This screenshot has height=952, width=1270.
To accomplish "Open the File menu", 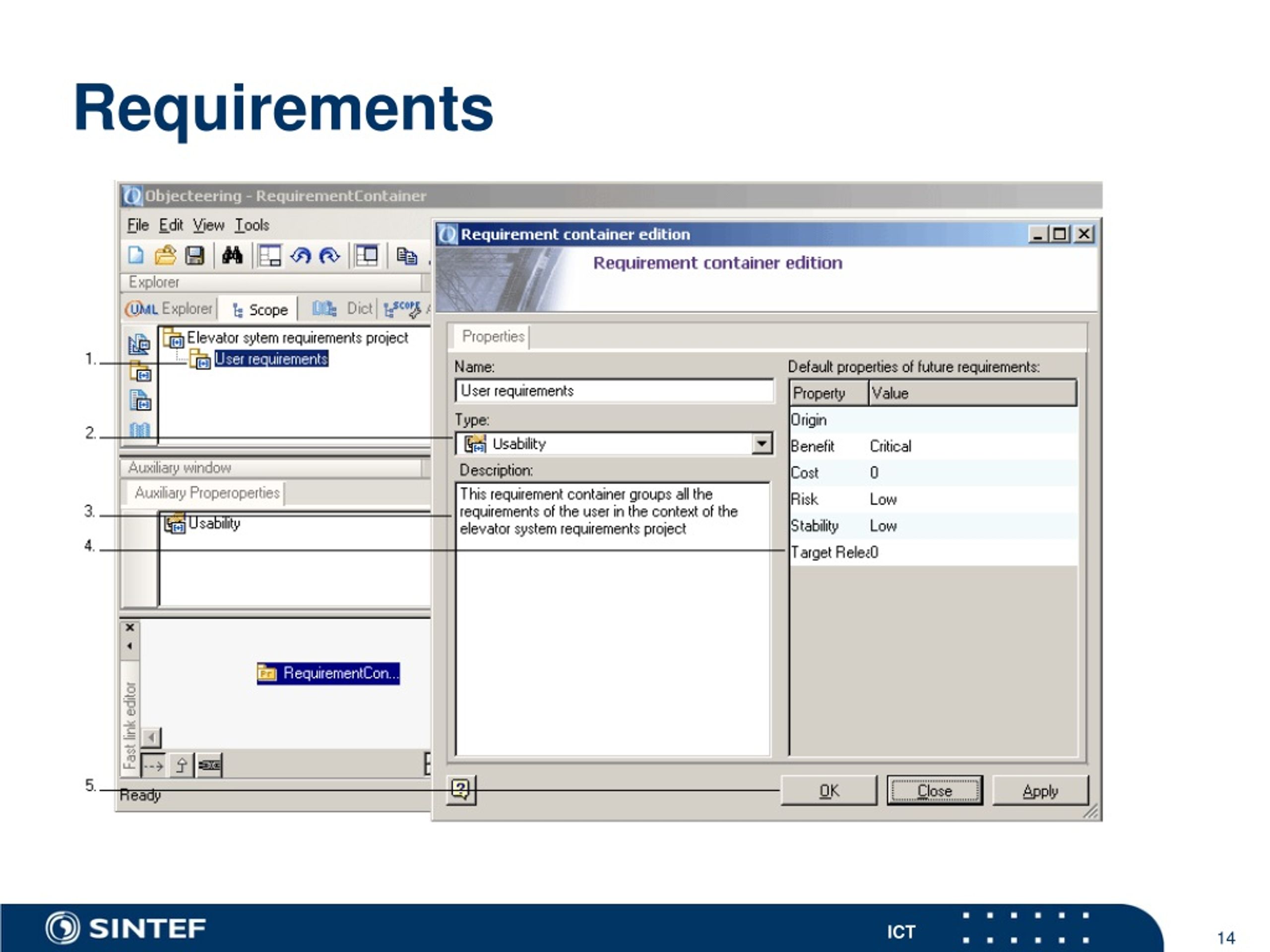I will pyautogui.click(x=138, y=225).
